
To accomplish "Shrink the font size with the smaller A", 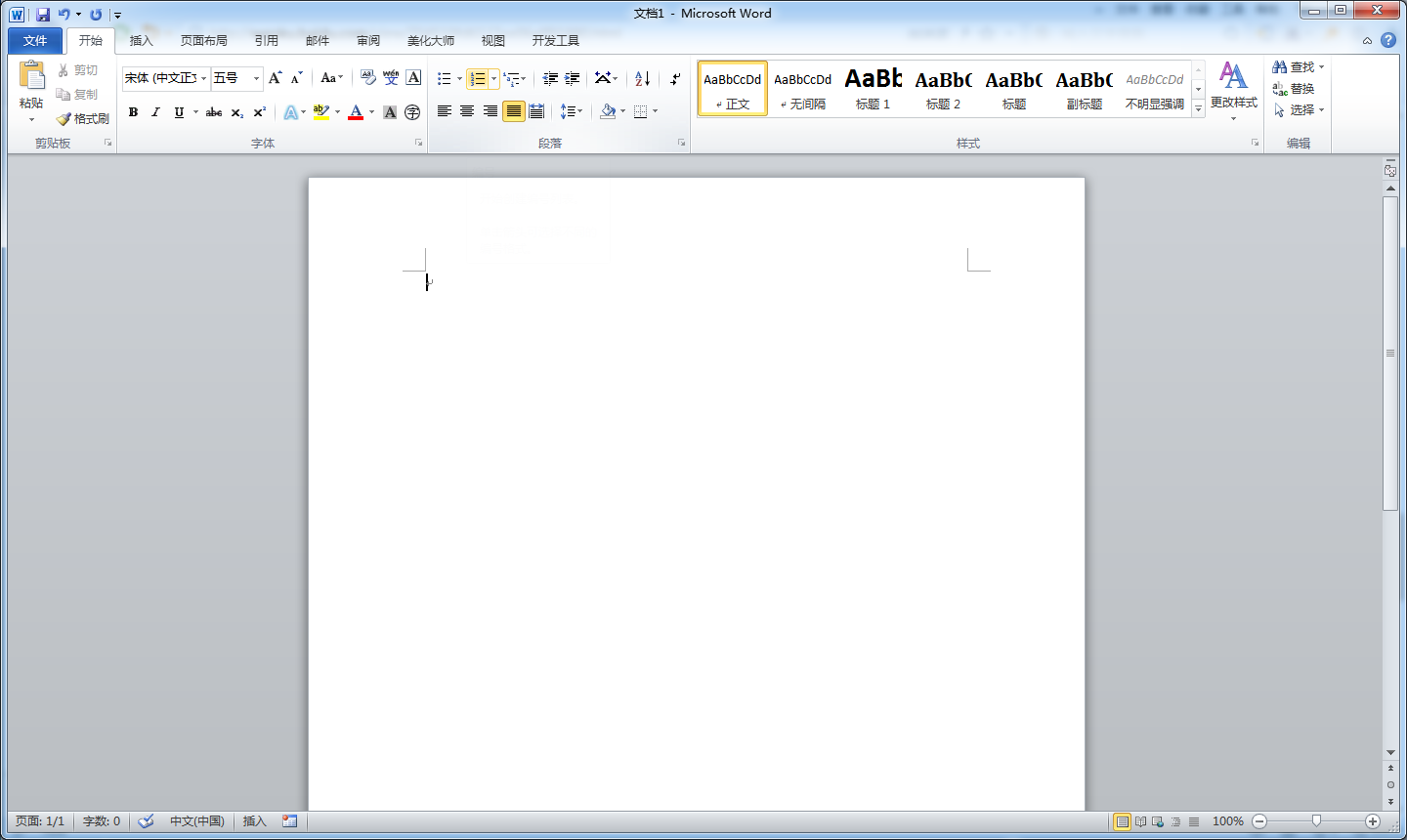I will pos(296,78).
